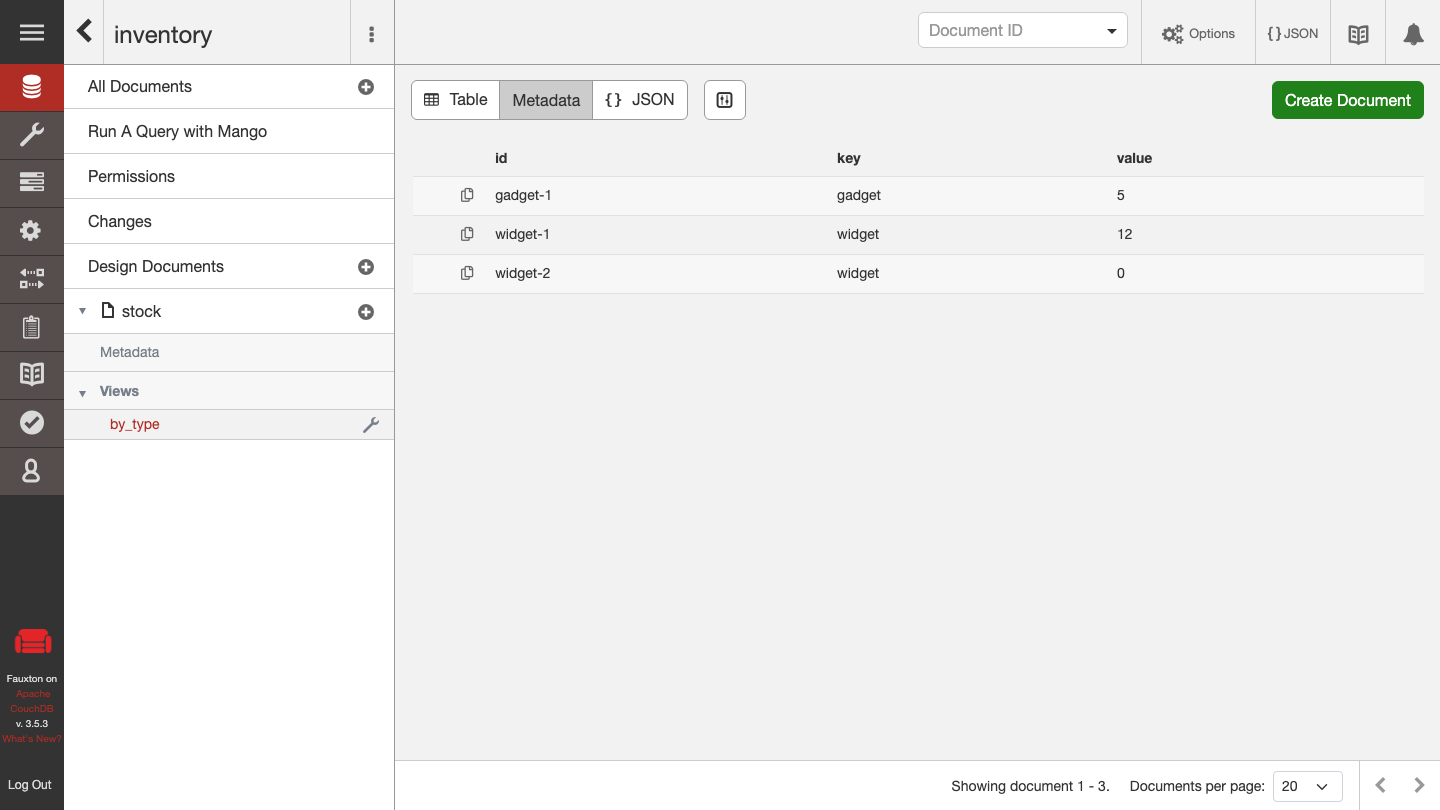Open stock Metadata entry

point(129,352)
